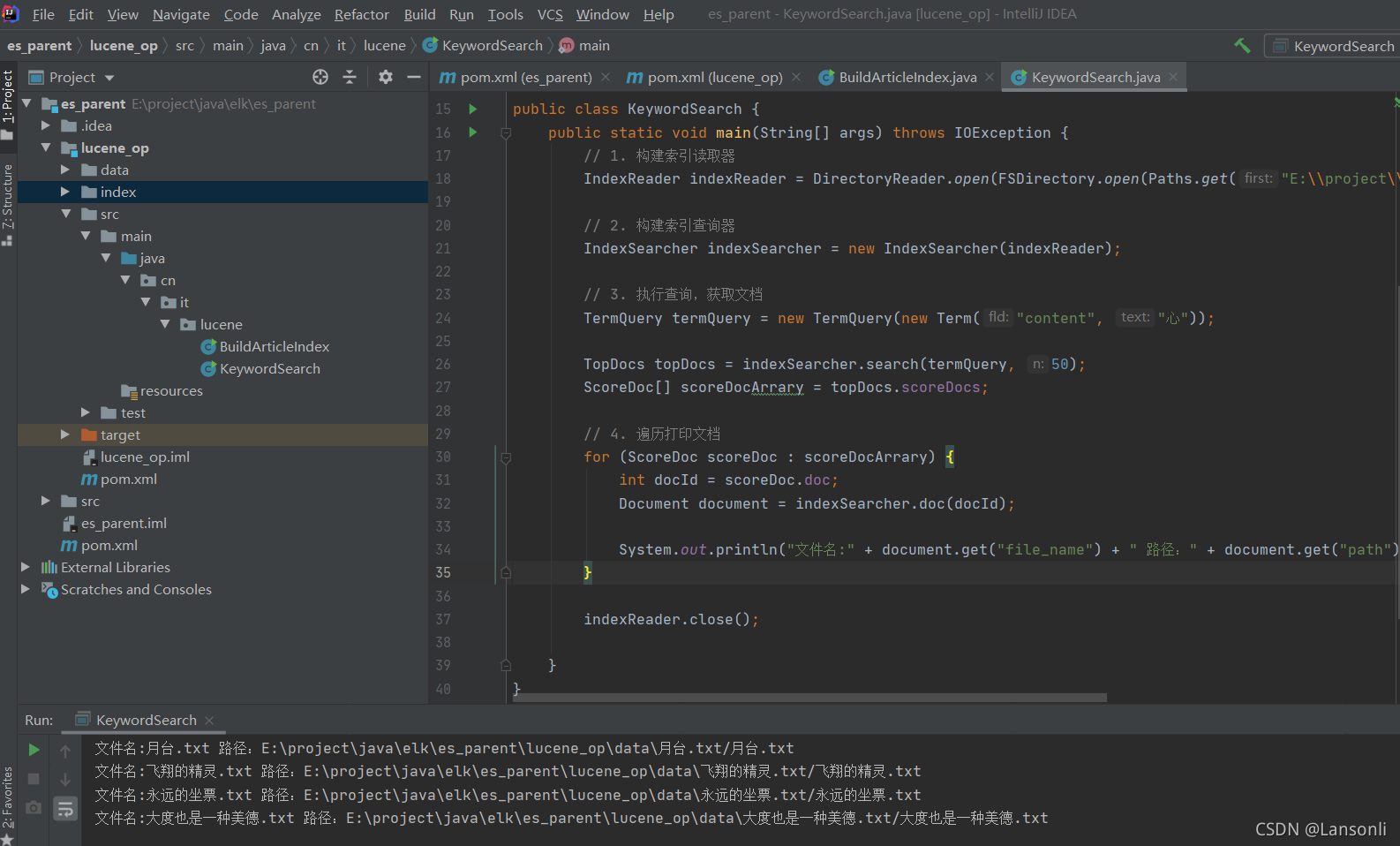Image resolution: width=1400 pixels, height=846 pixels.
Task: Toggle the 2: Favorites tool window button
Action: point(8,804)
